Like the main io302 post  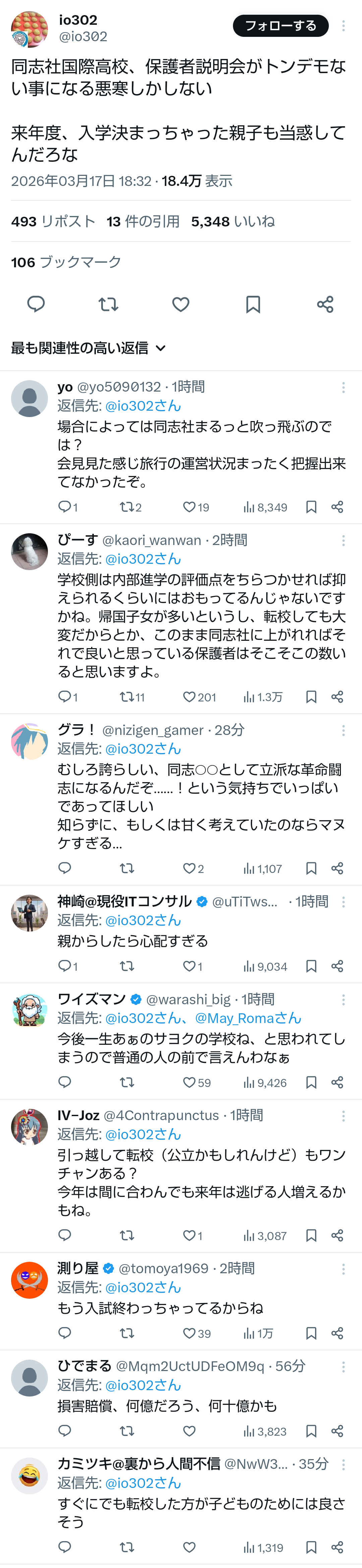[180, 304]
